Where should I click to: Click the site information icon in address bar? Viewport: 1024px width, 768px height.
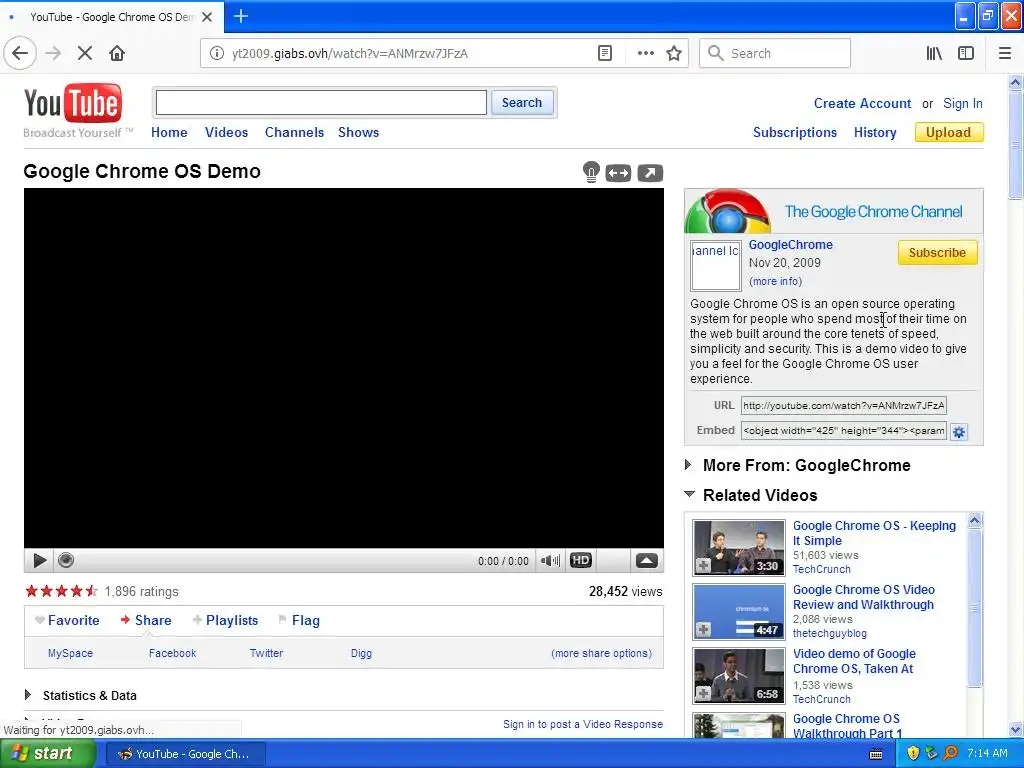(217, 54)
